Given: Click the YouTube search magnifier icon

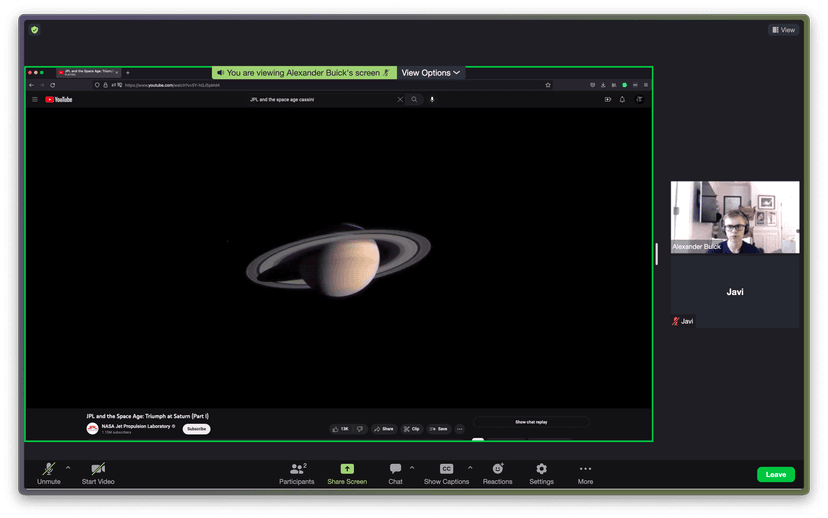Looking at the screenshot, I should 414,100.
